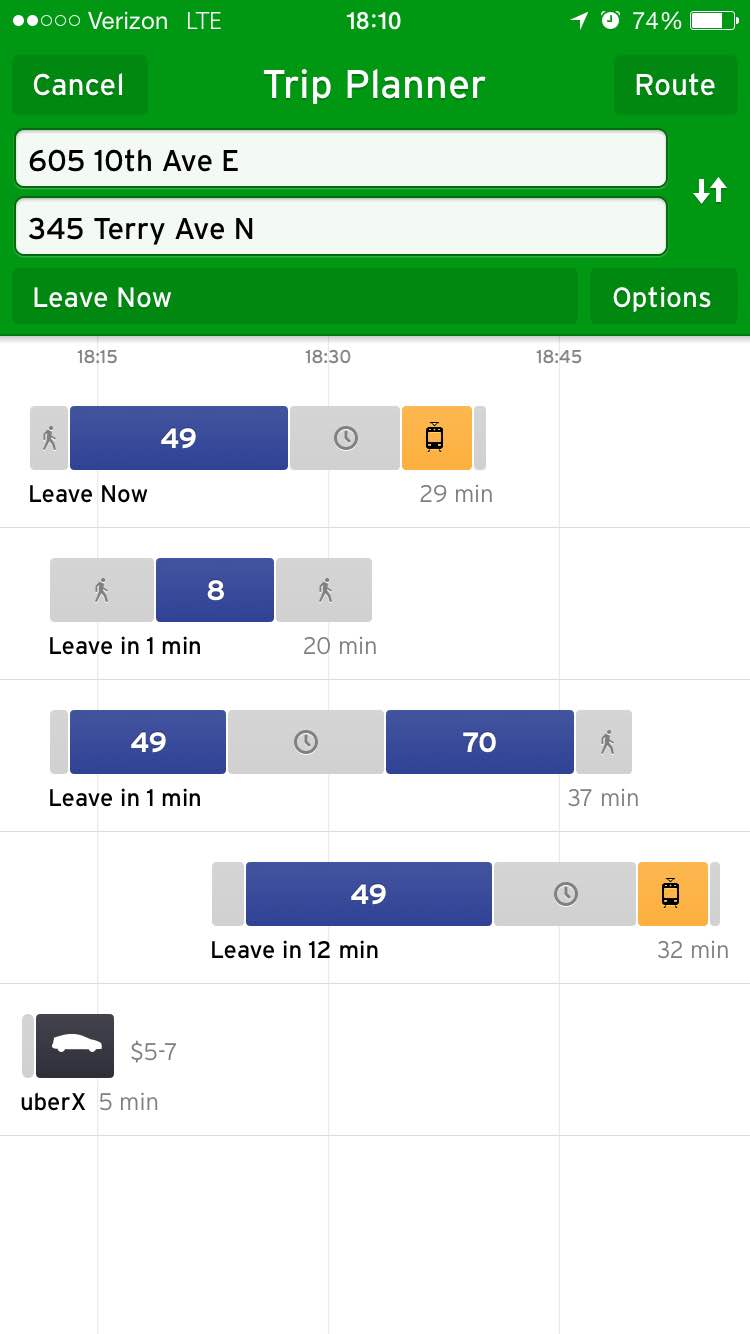
Task: Tap final walking icon in 37 min trip
Action: (604, 742)
